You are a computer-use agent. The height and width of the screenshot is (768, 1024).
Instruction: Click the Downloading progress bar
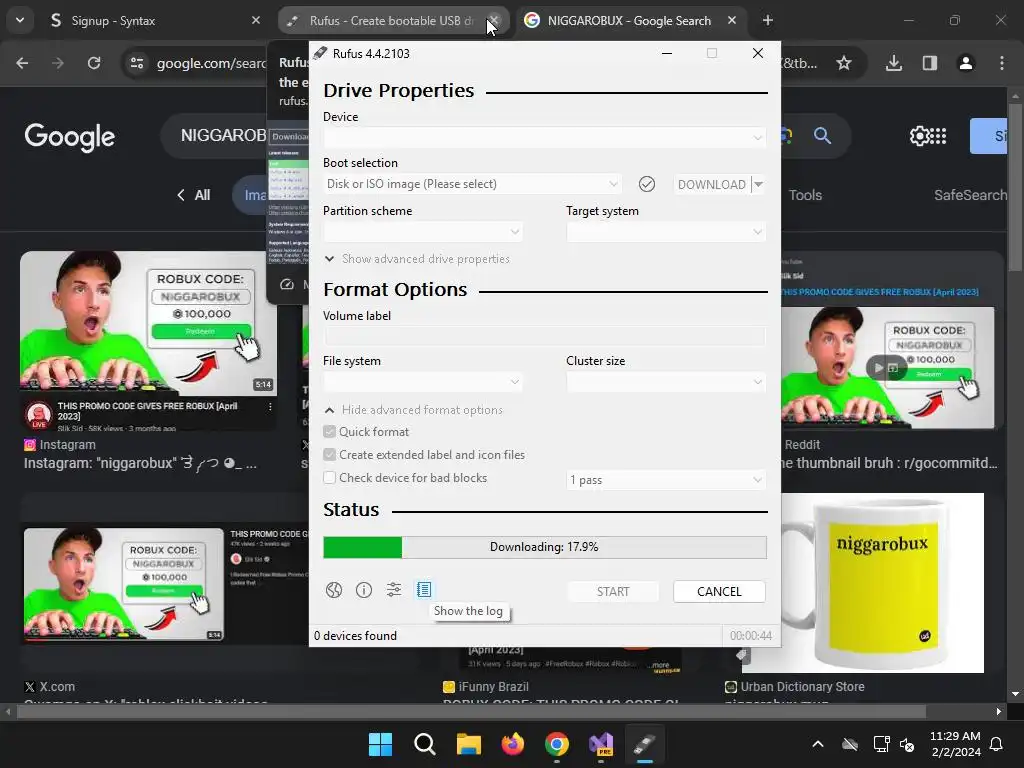point(545,547)
